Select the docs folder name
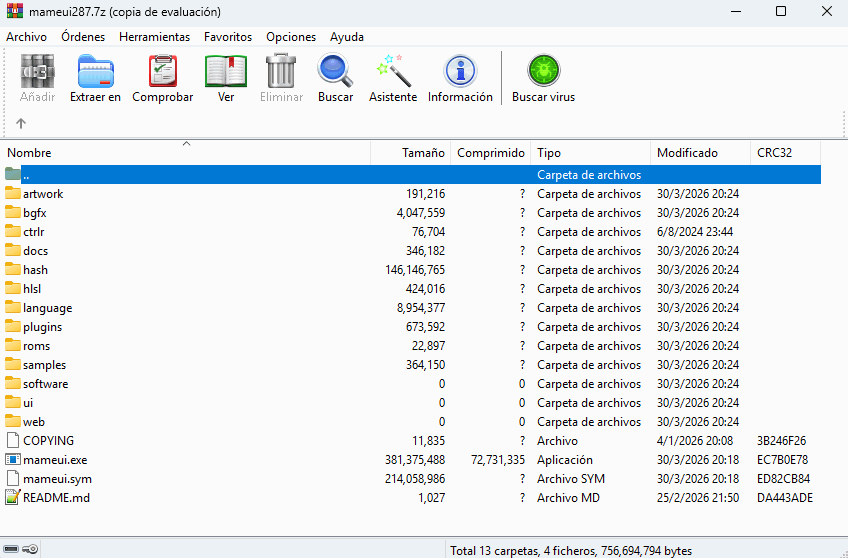848x558 pixels. tap(35, 251)
